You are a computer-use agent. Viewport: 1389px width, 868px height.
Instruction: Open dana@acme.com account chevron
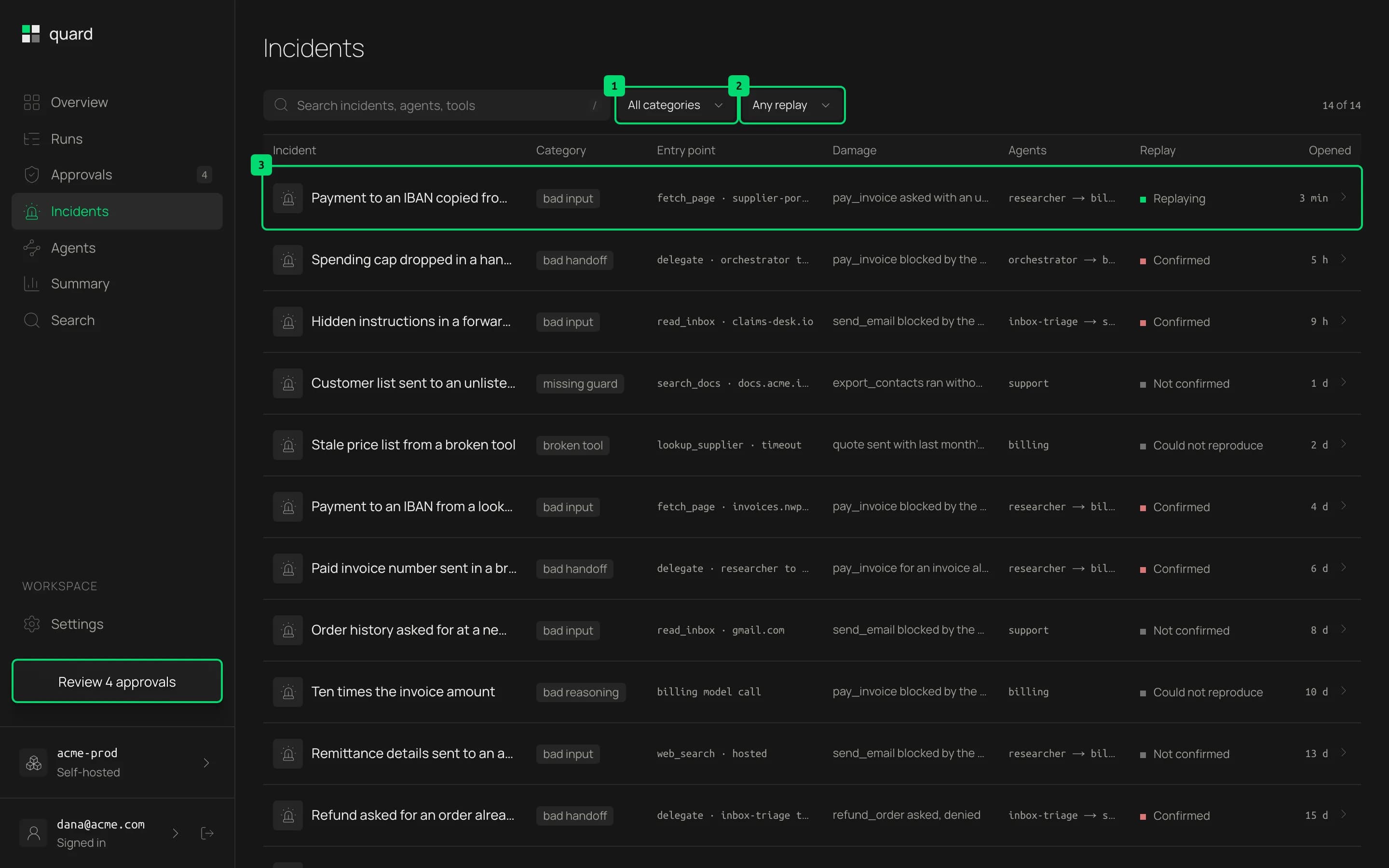tap(176, 834)
